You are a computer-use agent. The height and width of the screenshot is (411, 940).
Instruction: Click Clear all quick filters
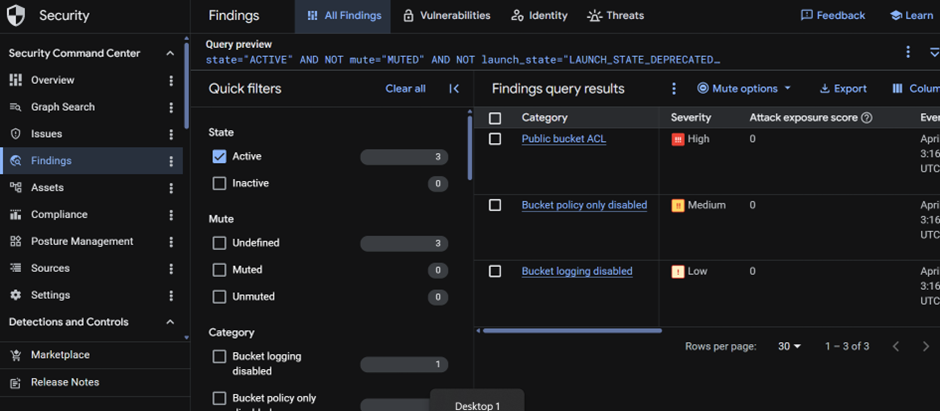(405, 89)
